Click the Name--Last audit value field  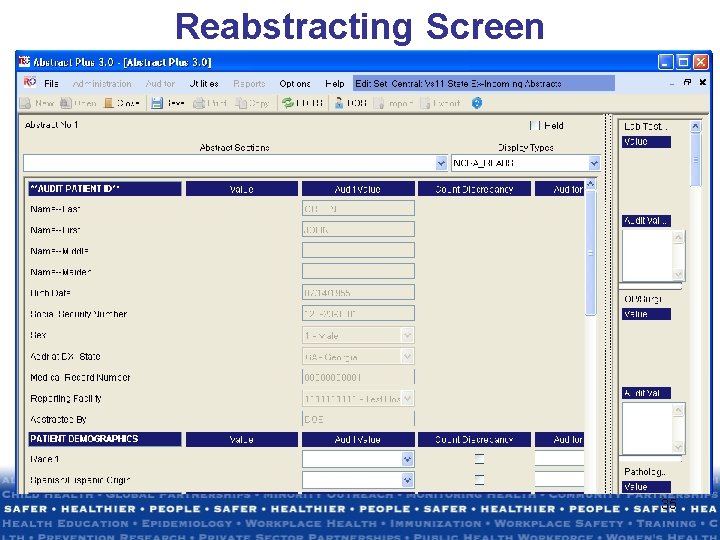point(358,208)
